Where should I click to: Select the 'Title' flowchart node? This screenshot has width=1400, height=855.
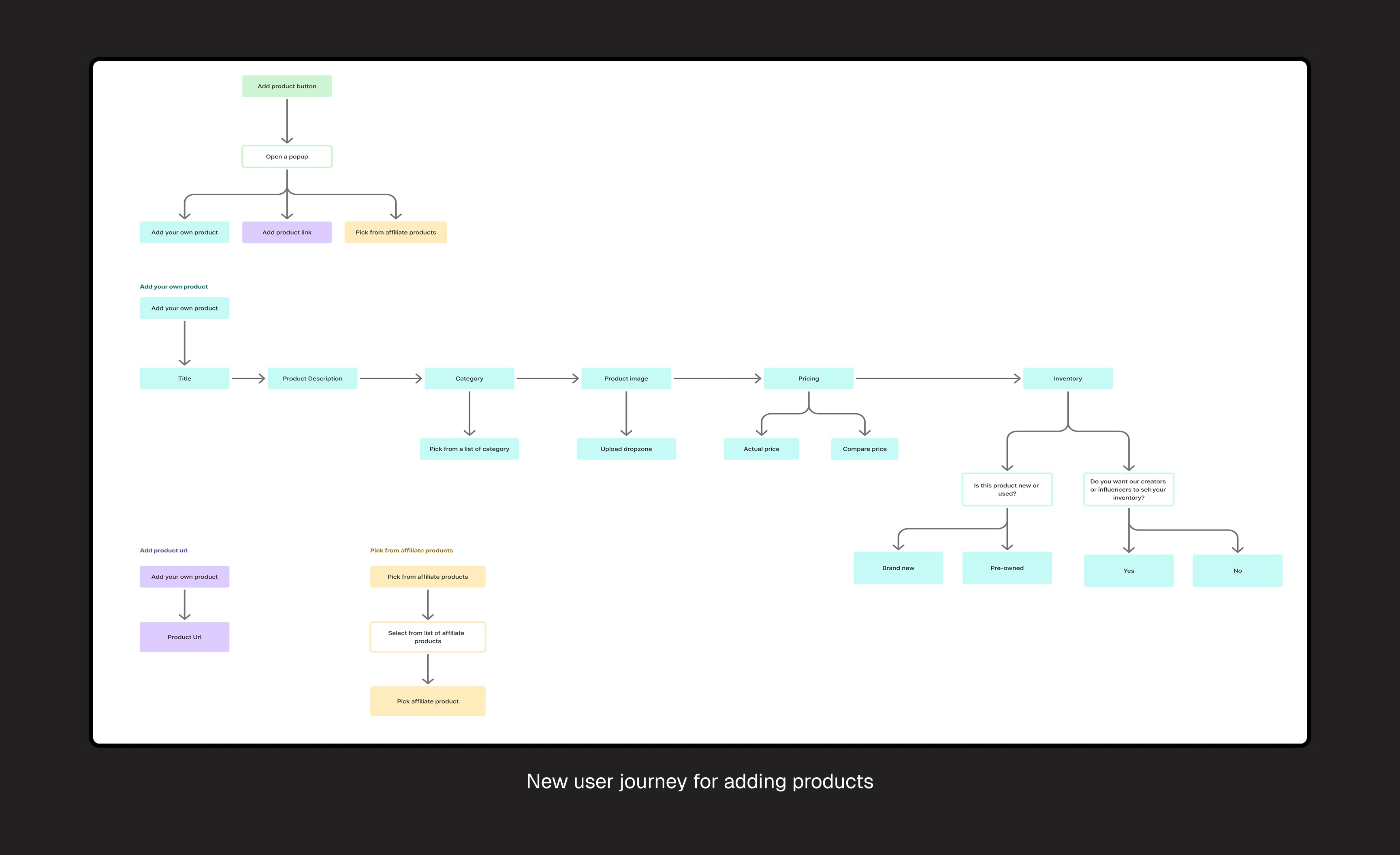pyautogui.click(x=184, y=378)
